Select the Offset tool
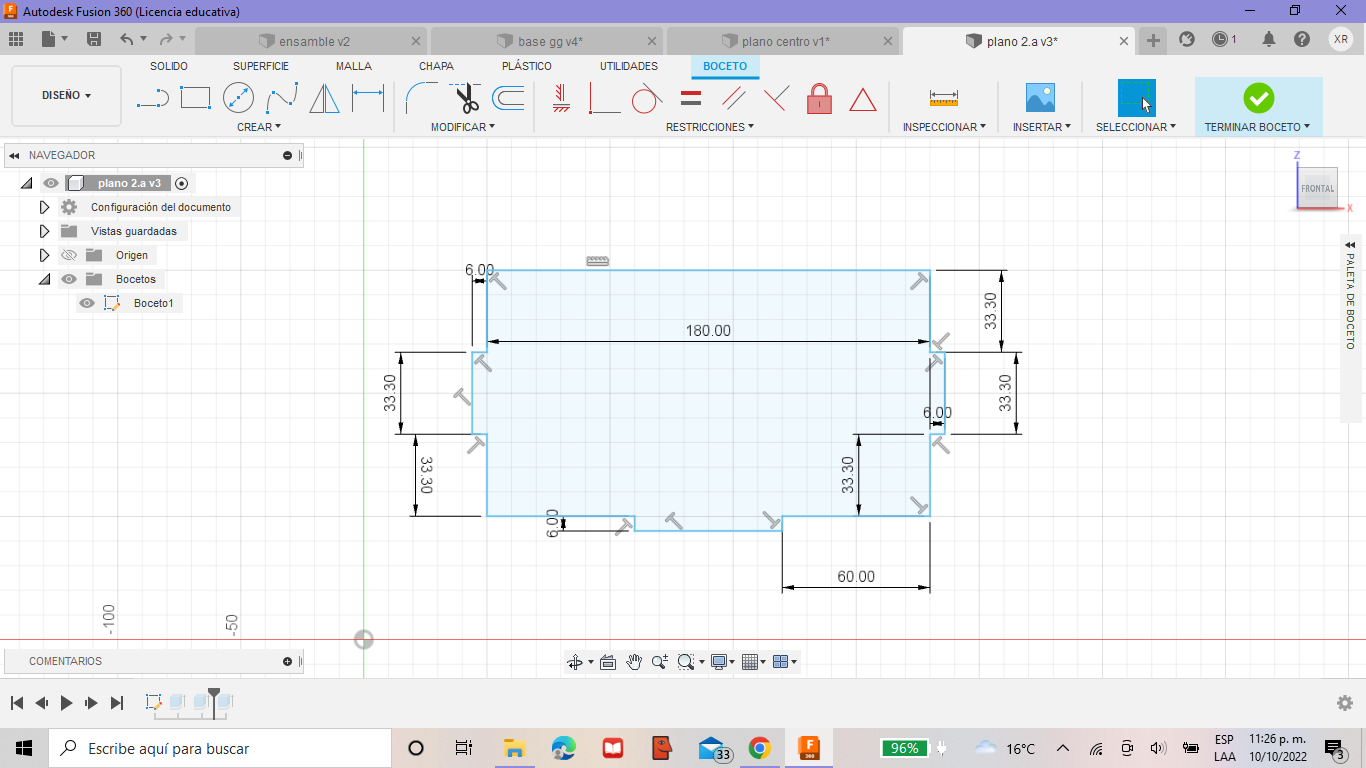 pyautogui.click(x=508, y=99)
